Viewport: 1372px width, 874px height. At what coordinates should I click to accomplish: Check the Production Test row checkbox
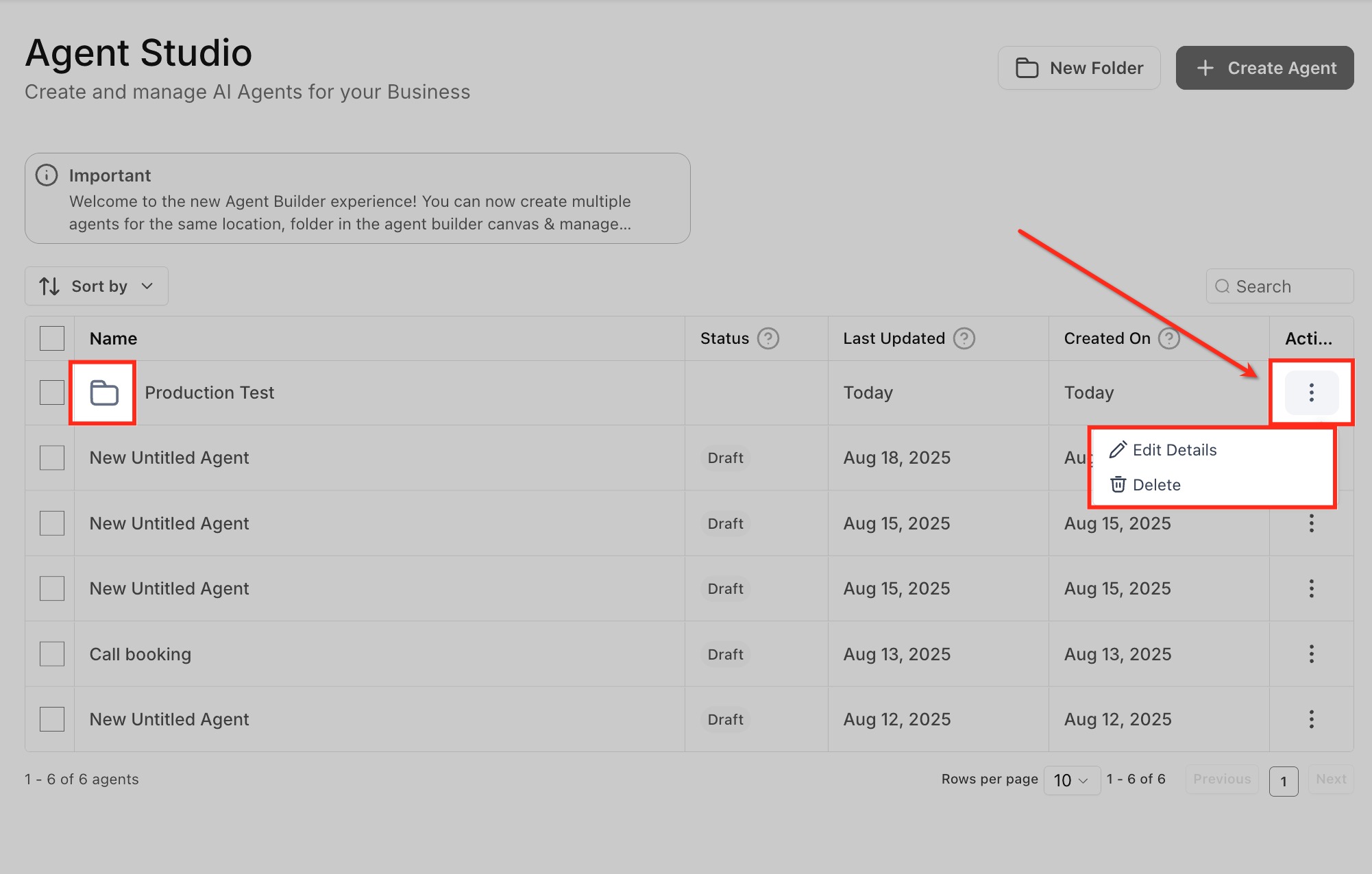coord(52,392)
